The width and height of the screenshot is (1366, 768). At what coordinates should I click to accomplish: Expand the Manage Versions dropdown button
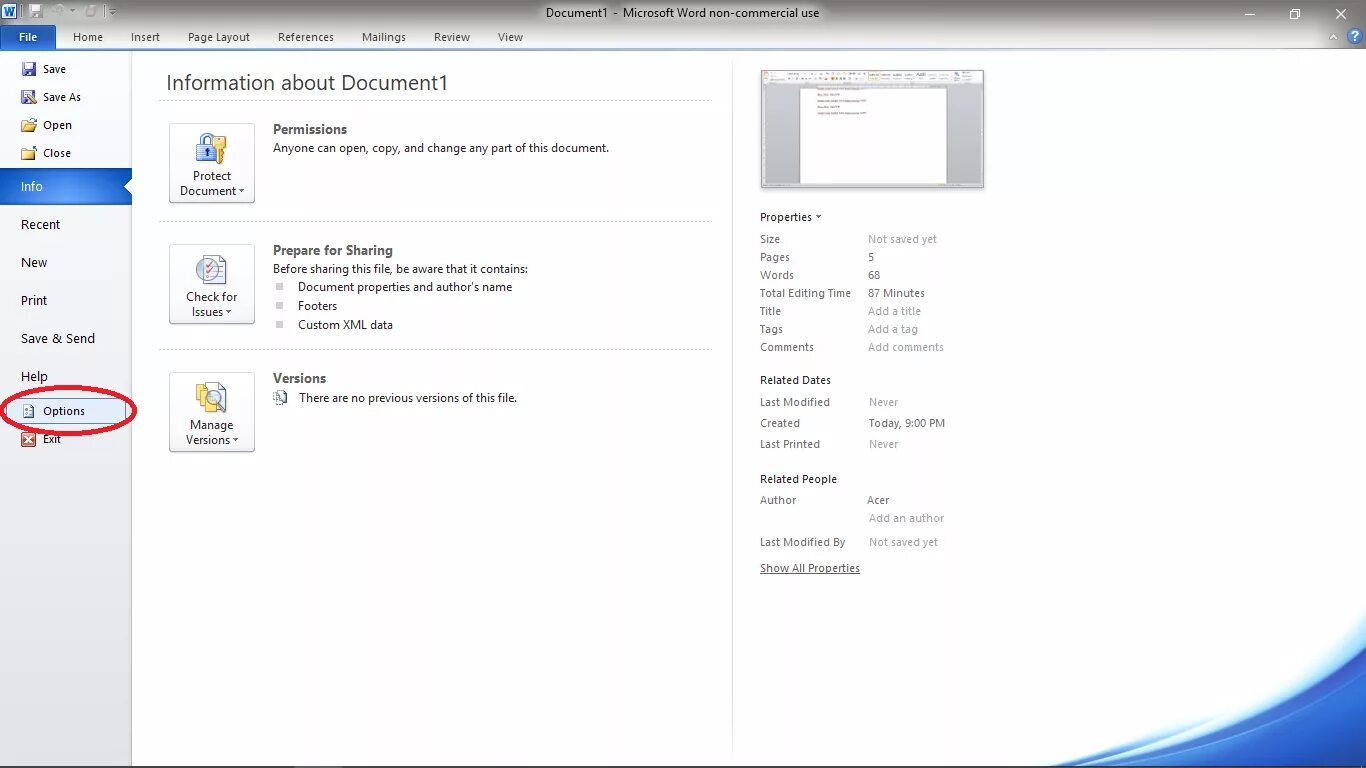click(212, 412)
